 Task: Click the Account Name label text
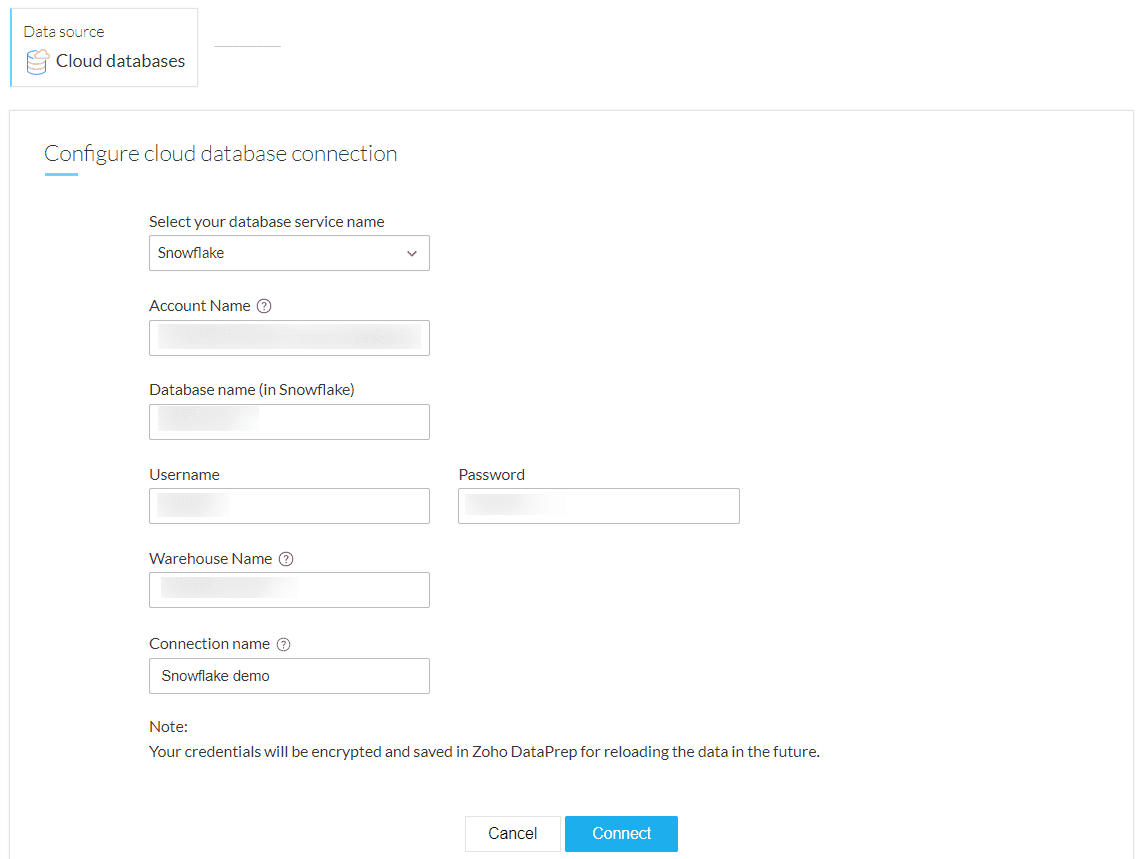click(200, 306)
